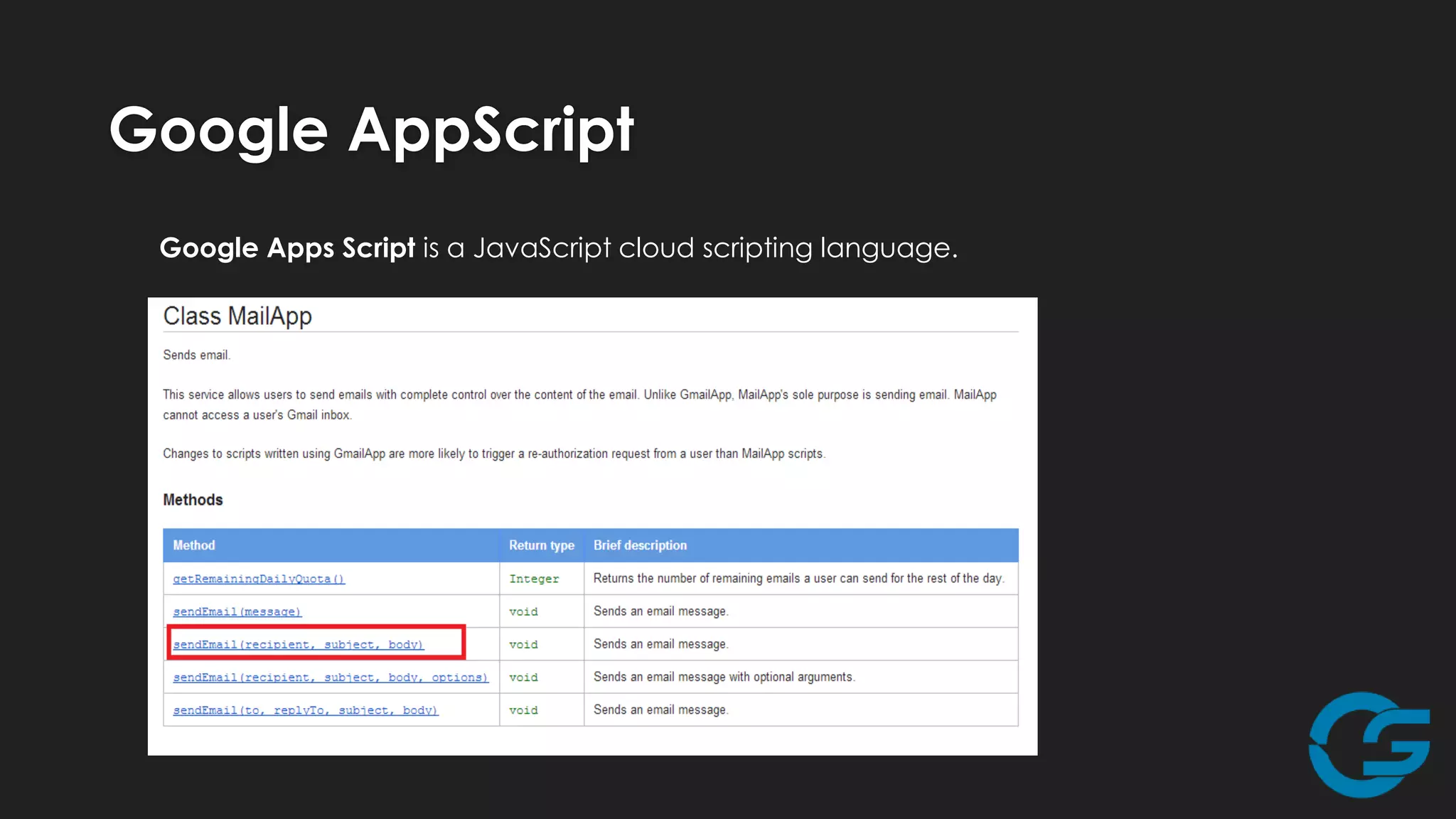Viewport: 1456px width, 819px height.
Task: Click description 'Returns the number of remaining emails'
Action: (x=798, y=578)
